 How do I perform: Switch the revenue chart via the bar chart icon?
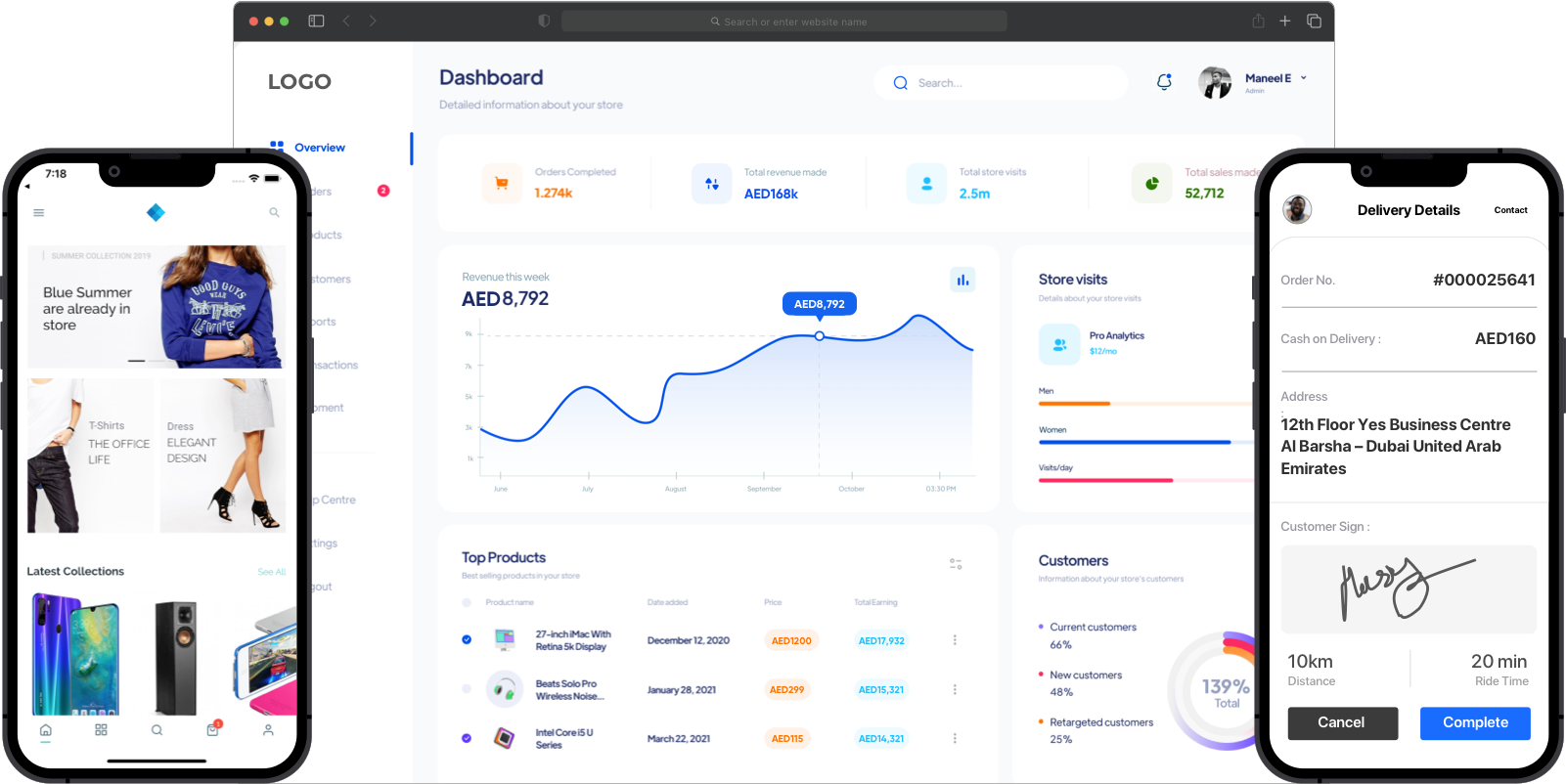pos(962,281)
